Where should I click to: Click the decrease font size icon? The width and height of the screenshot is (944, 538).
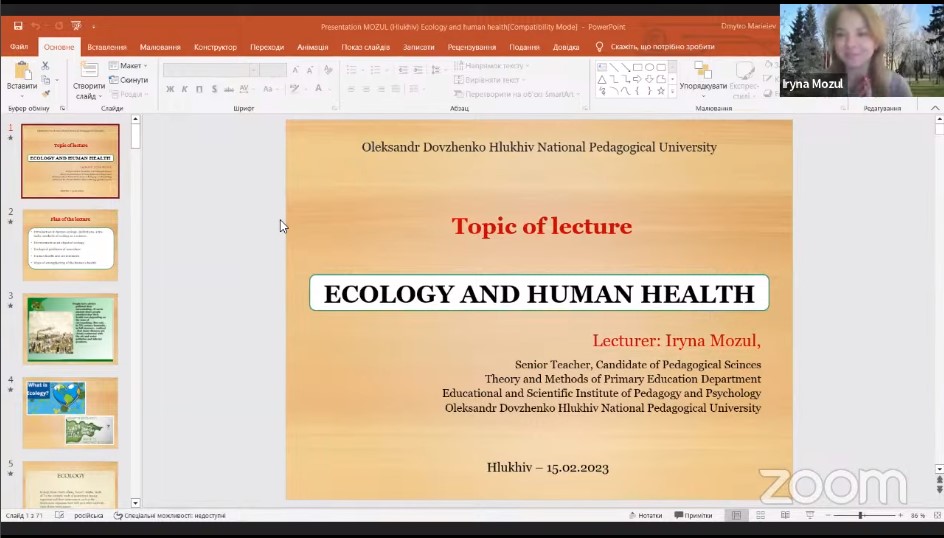pyautogui.click(x=310, y=70)
